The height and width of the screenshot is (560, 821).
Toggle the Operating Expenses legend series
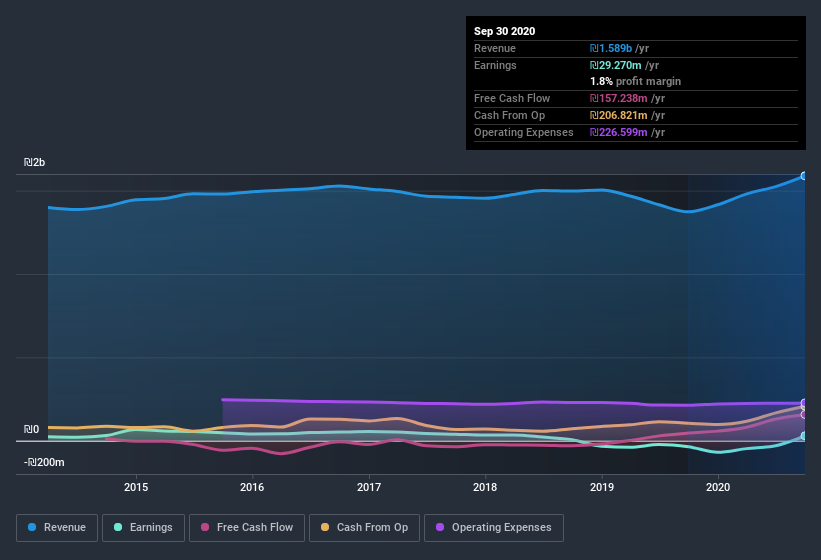tap(494, 527)
